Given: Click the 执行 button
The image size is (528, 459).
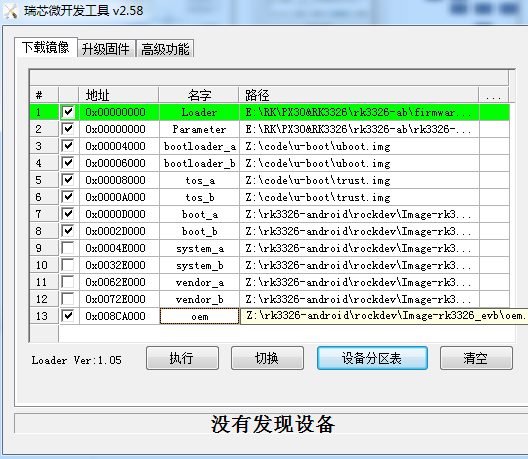Looking at the screenshot, I should [x=182, y=358].
